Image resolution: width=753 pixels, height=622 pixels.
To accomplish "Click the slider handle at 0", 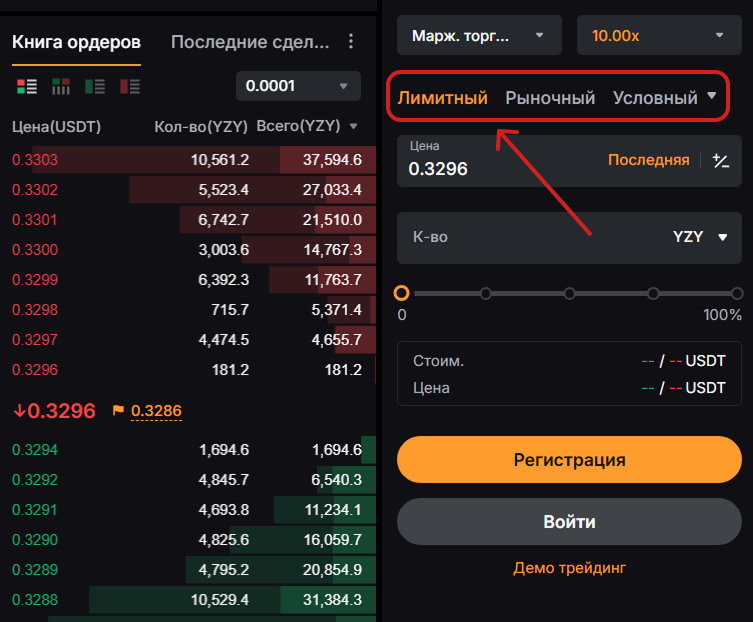I will [401, 293].
